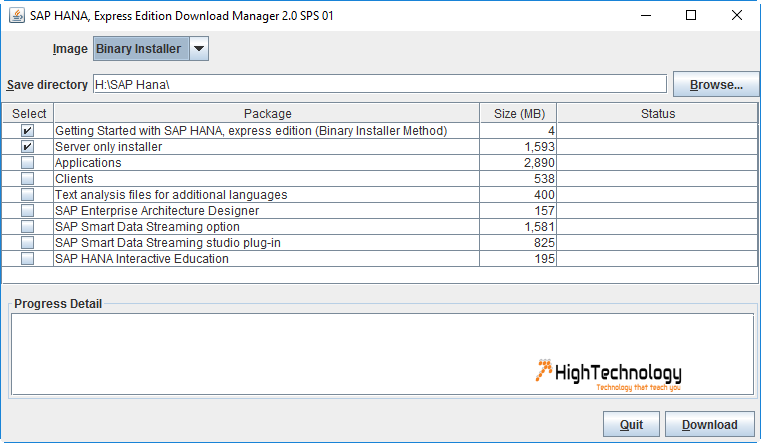Check Text analysis files checkbox
Screen dimensions: 761x443
pos(28,195)
